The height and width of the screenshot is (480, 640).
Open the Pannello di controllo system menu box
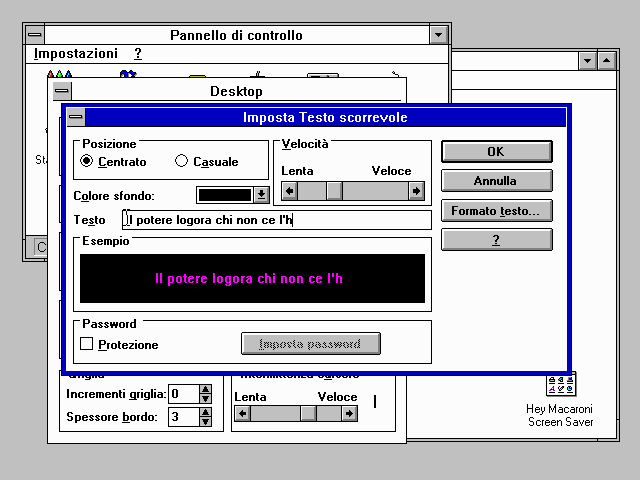click(35, 35)
